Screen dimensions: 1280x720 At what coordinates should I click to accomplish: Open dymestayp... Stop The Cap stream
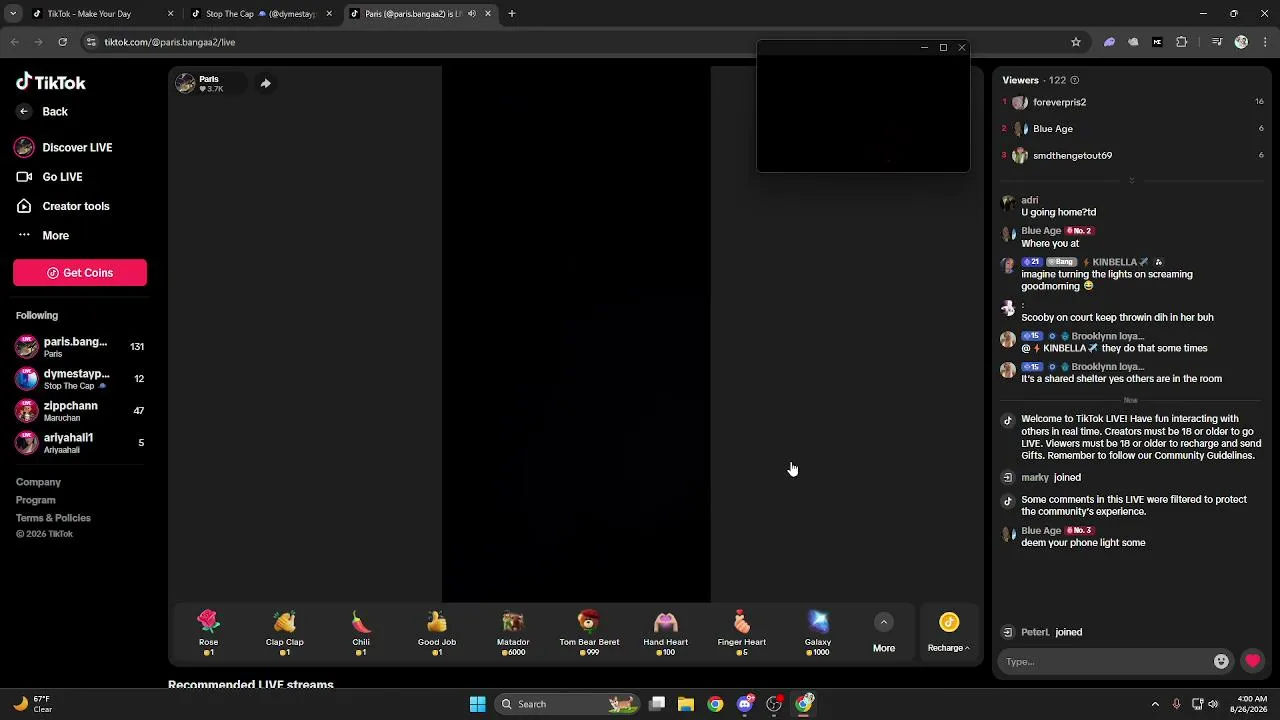pos(80,379)
